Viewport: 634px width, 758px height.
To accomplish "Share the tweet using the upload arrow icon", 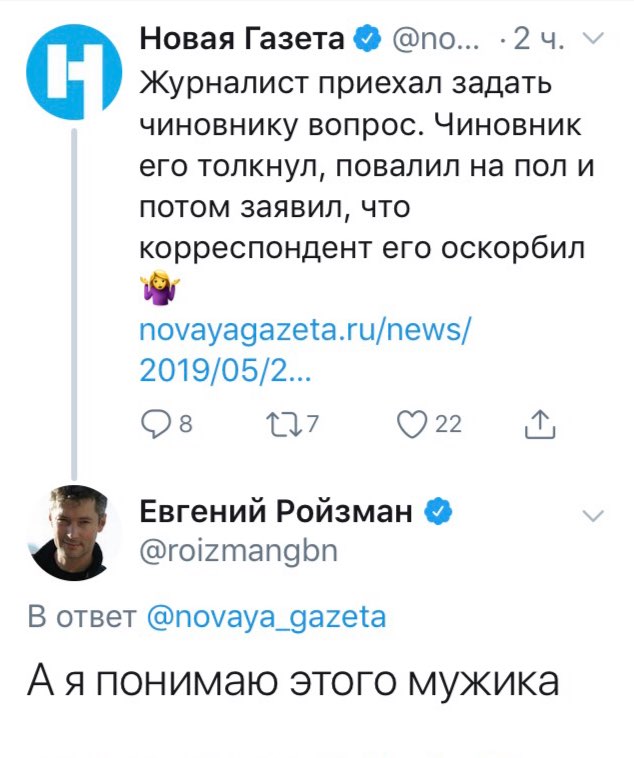I will [x=539, y=426].
